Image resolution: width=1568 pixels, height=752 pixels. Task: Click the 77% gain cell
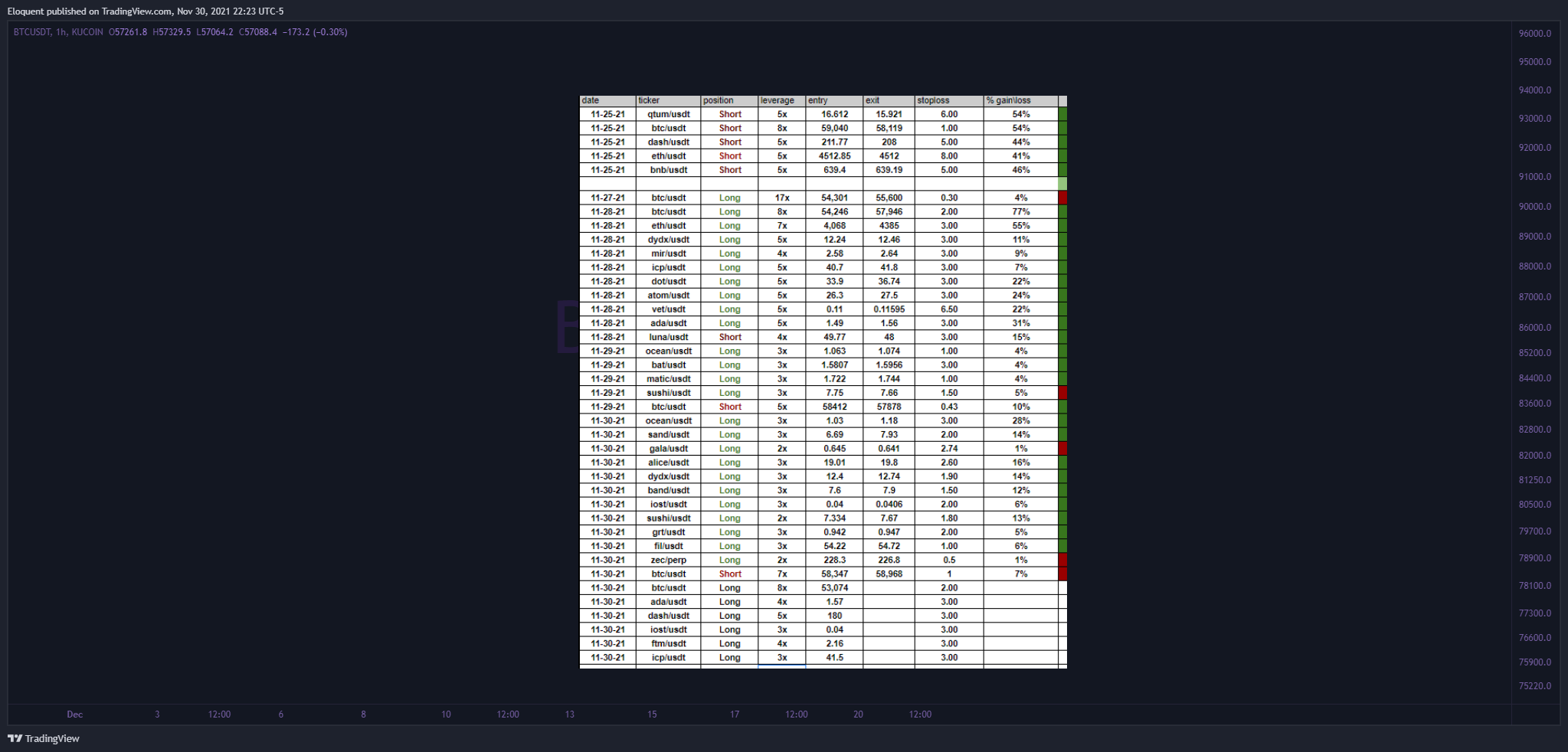(1020, 211)
